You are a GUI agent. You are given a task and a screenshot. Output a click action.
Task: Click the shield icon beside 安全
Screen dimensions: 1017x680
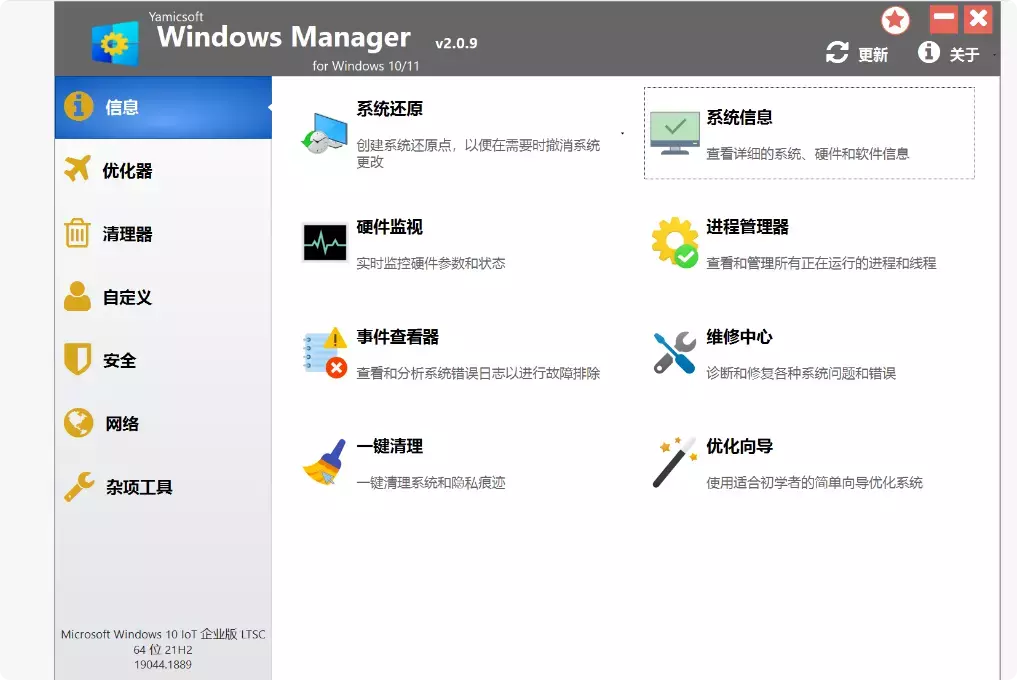[x=78, y=359]
